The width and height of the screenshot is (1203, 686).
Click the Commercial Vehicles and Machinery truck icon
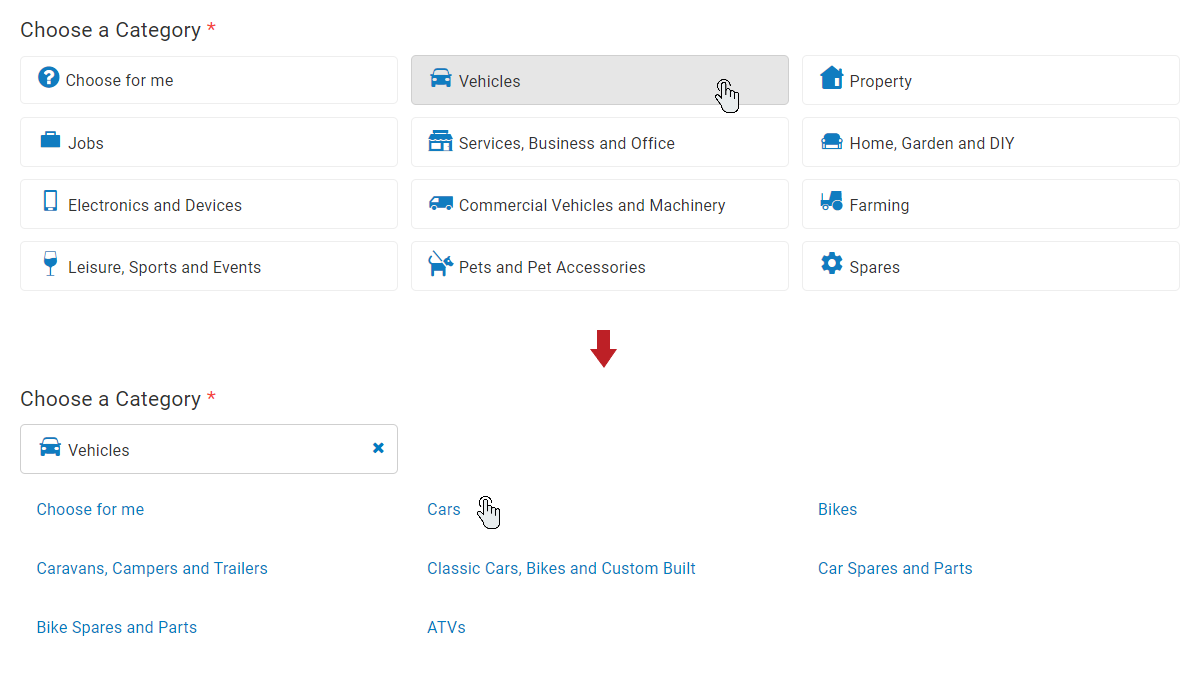pos(440,203)
